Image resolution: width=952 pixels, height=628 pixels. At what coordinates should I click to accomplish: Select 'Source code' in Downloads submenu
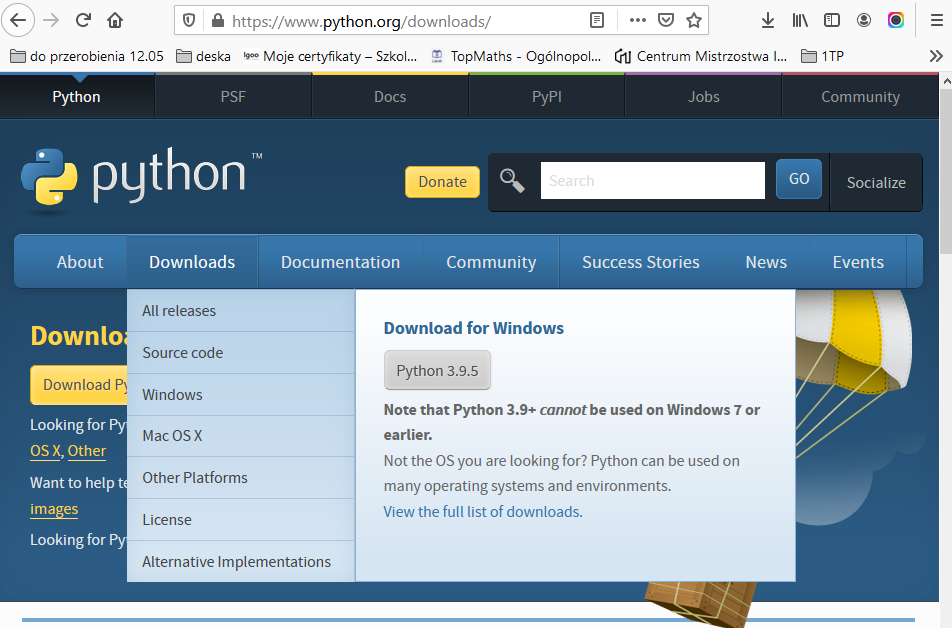pos(241,352)
